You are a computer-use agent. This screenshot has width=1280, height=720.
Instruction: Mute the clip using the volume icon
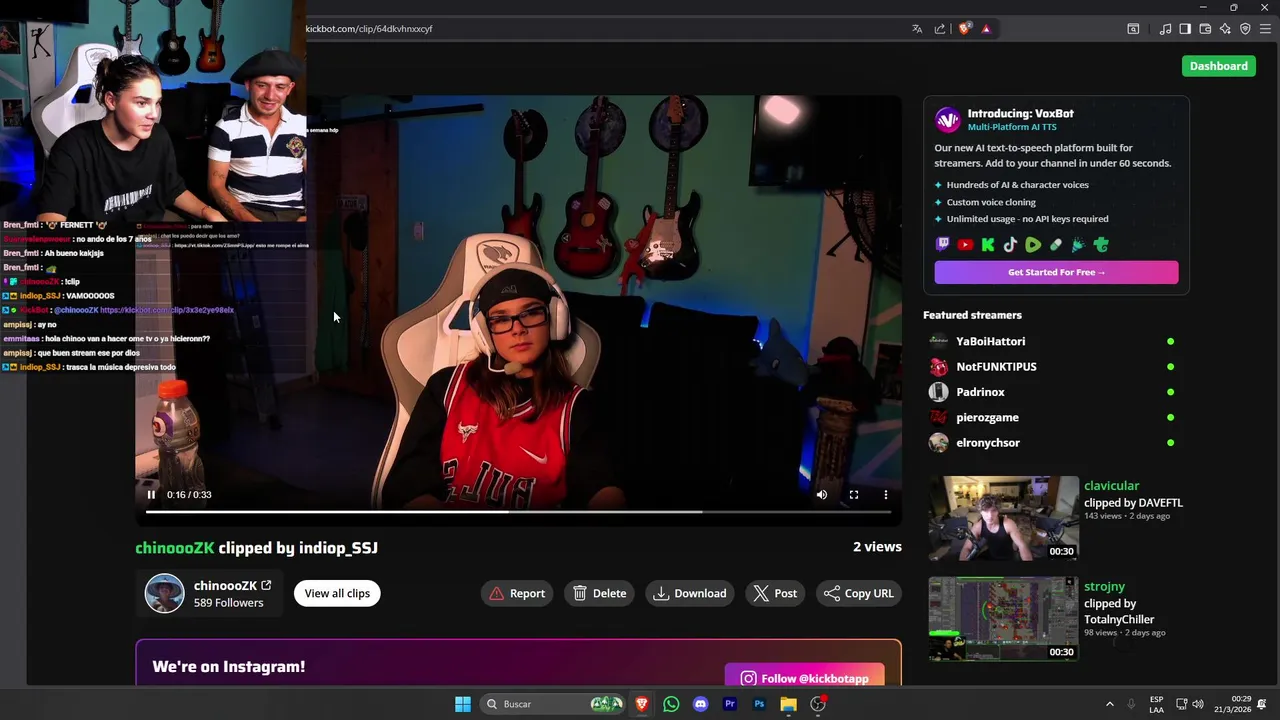(x=822, y=494)
